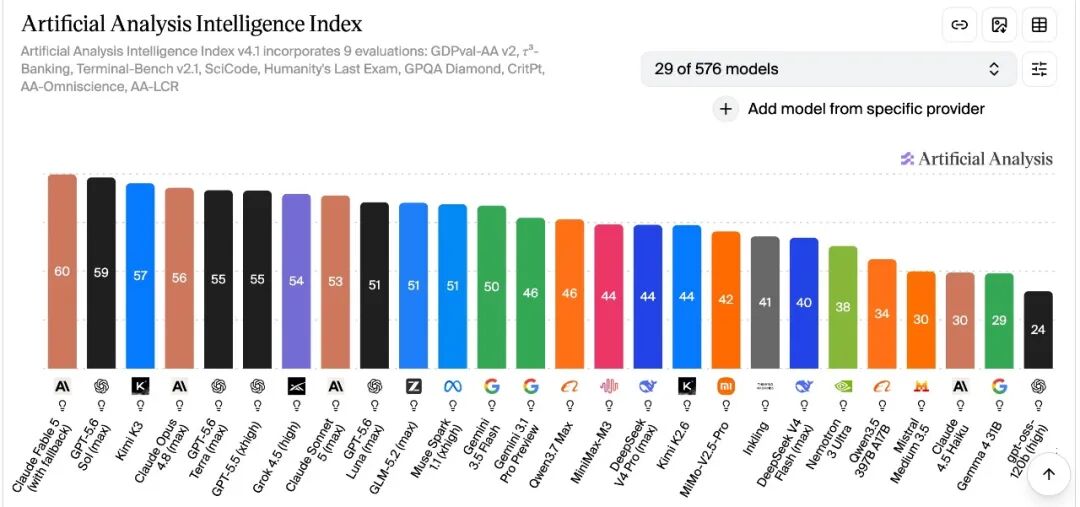Click Add model from specific provider
The image size is (1080, 507).
866,109
